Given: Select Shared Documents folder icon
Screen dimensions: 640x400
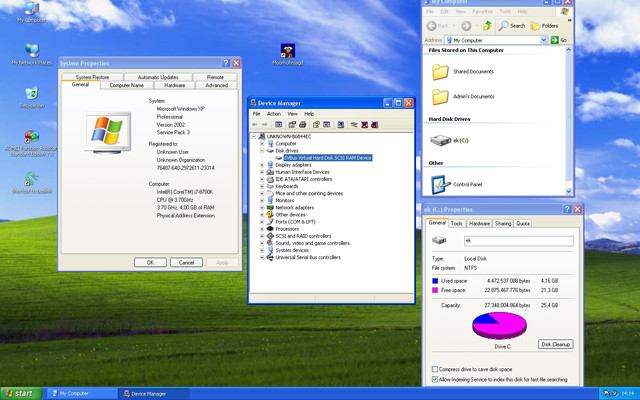Looking at the screenshot, I should click(440, 72).
